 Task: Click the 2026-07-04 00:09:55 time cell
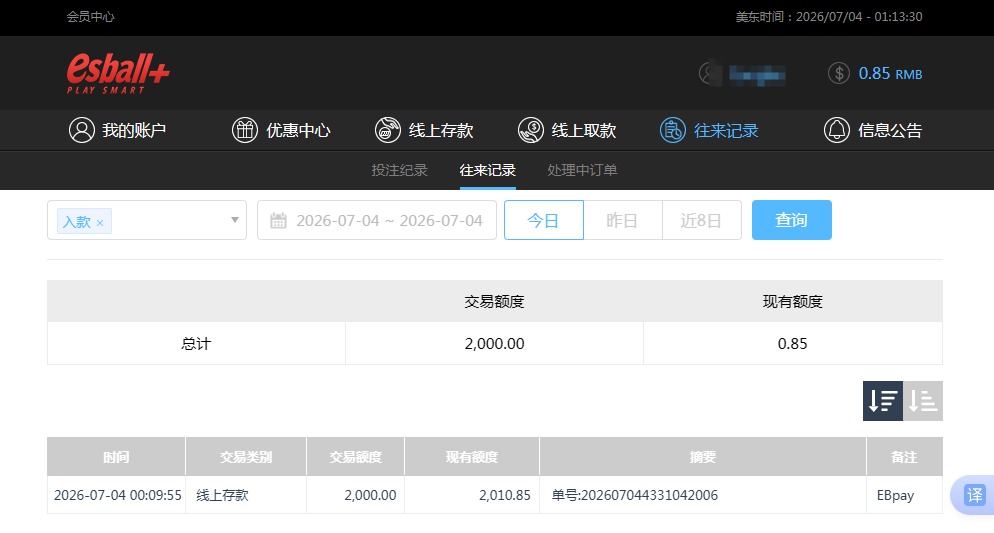[x=118, y=495]
